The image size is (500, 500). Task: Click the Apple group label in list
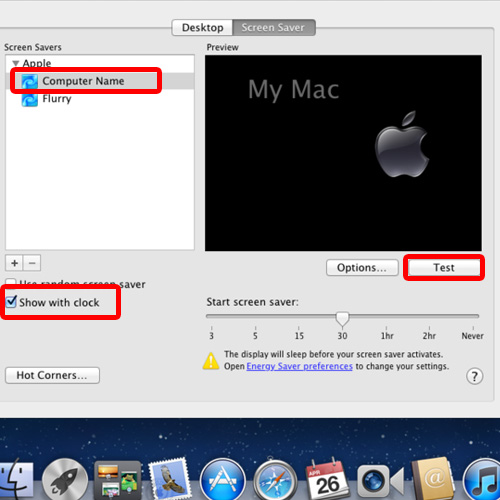pos(37,63)
